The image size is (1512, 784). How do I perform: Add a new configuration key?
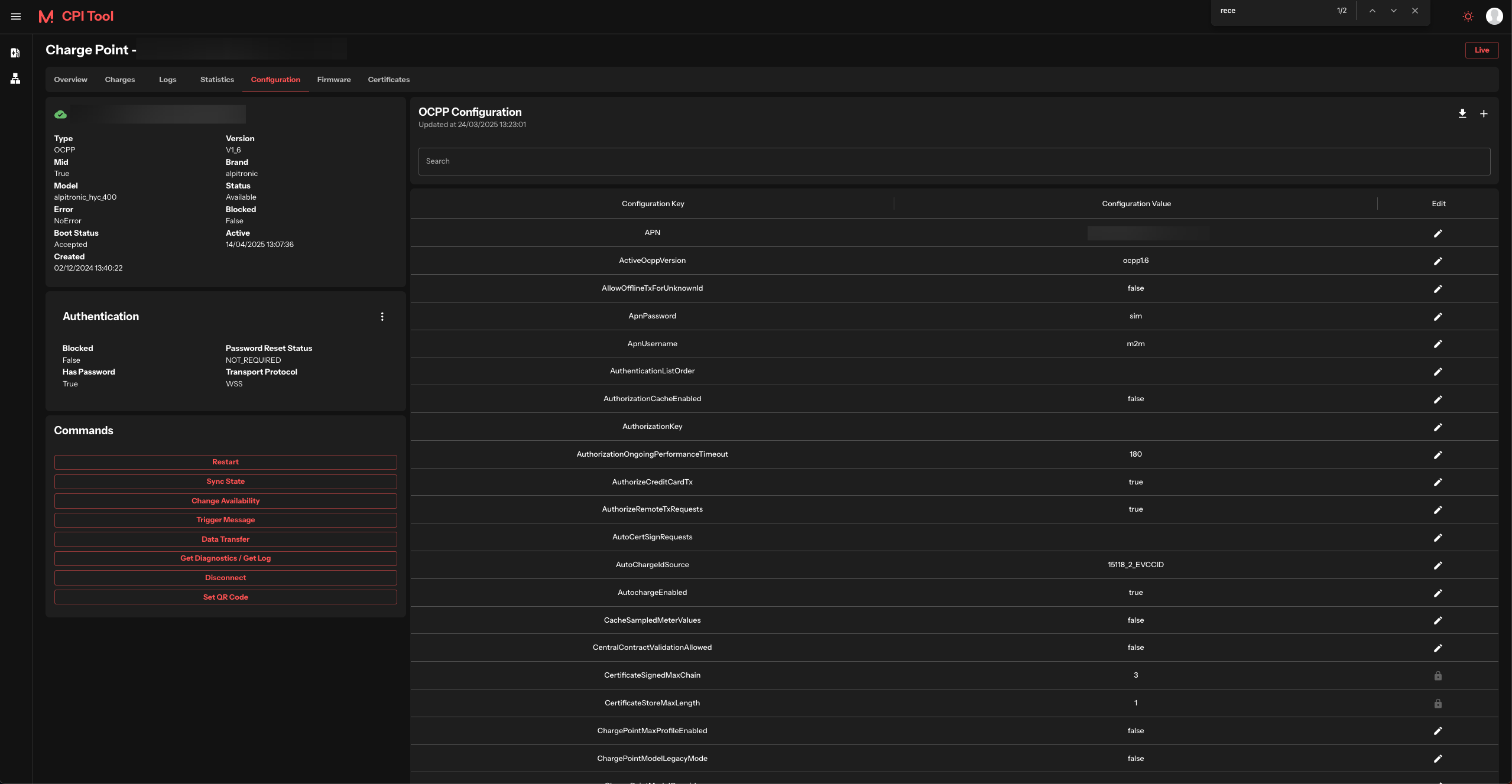tap(1483, 113)
